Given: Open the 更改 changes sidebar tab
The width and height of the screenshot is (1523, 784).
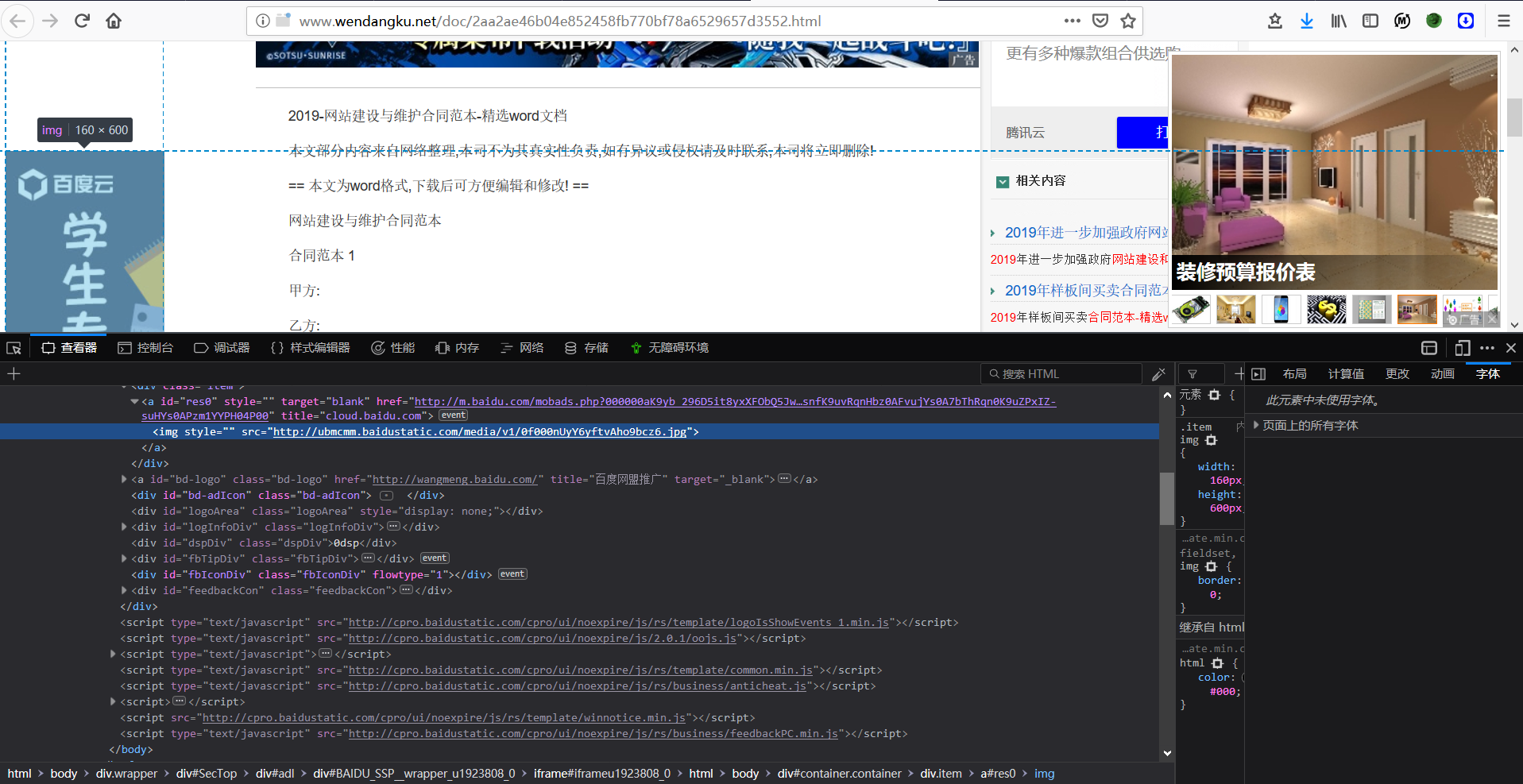Looking at the screenshot, I should [1397, 373].
